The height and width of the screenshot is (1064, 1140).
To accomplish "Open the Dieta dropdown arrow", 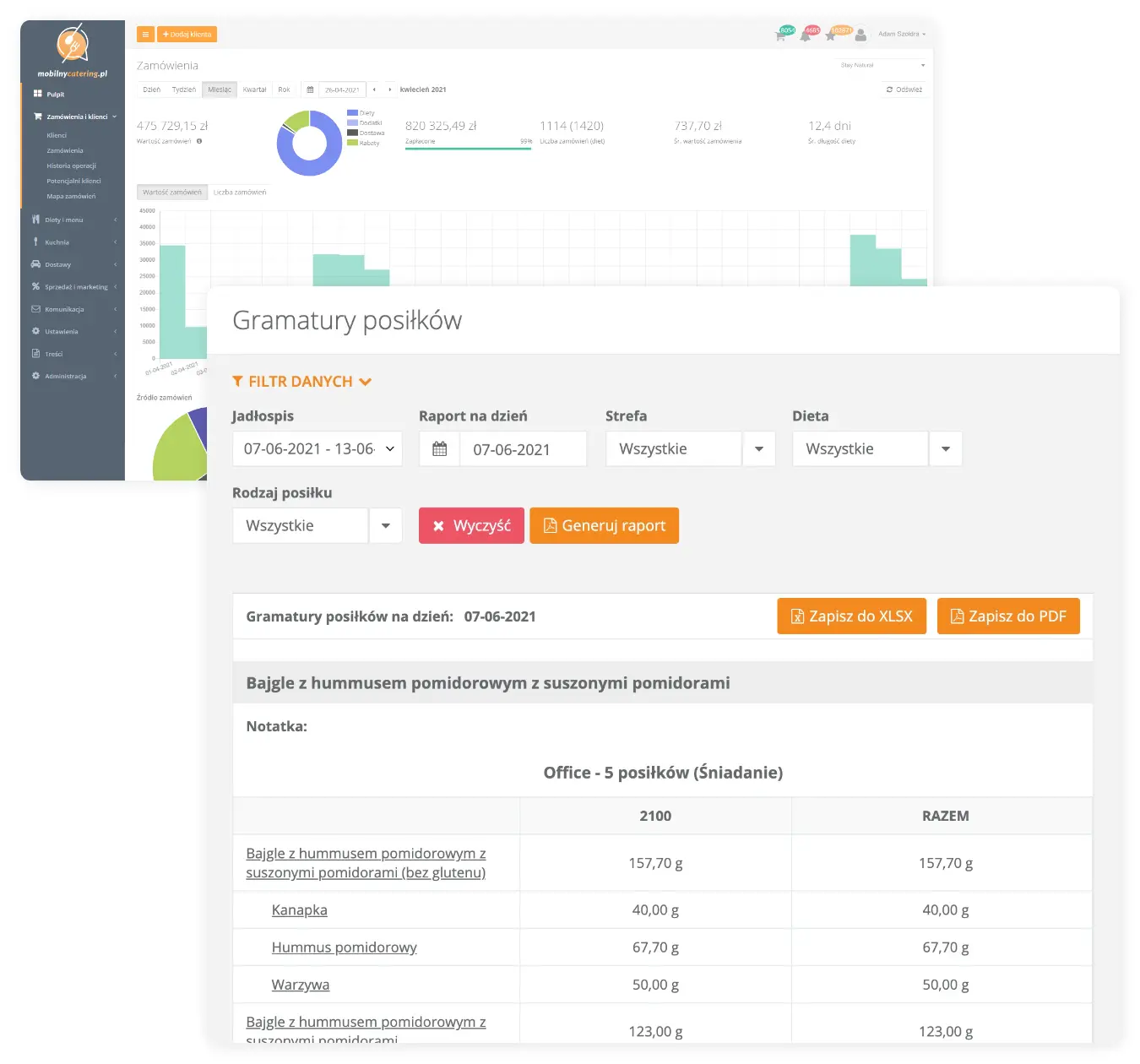I will 945,449.
